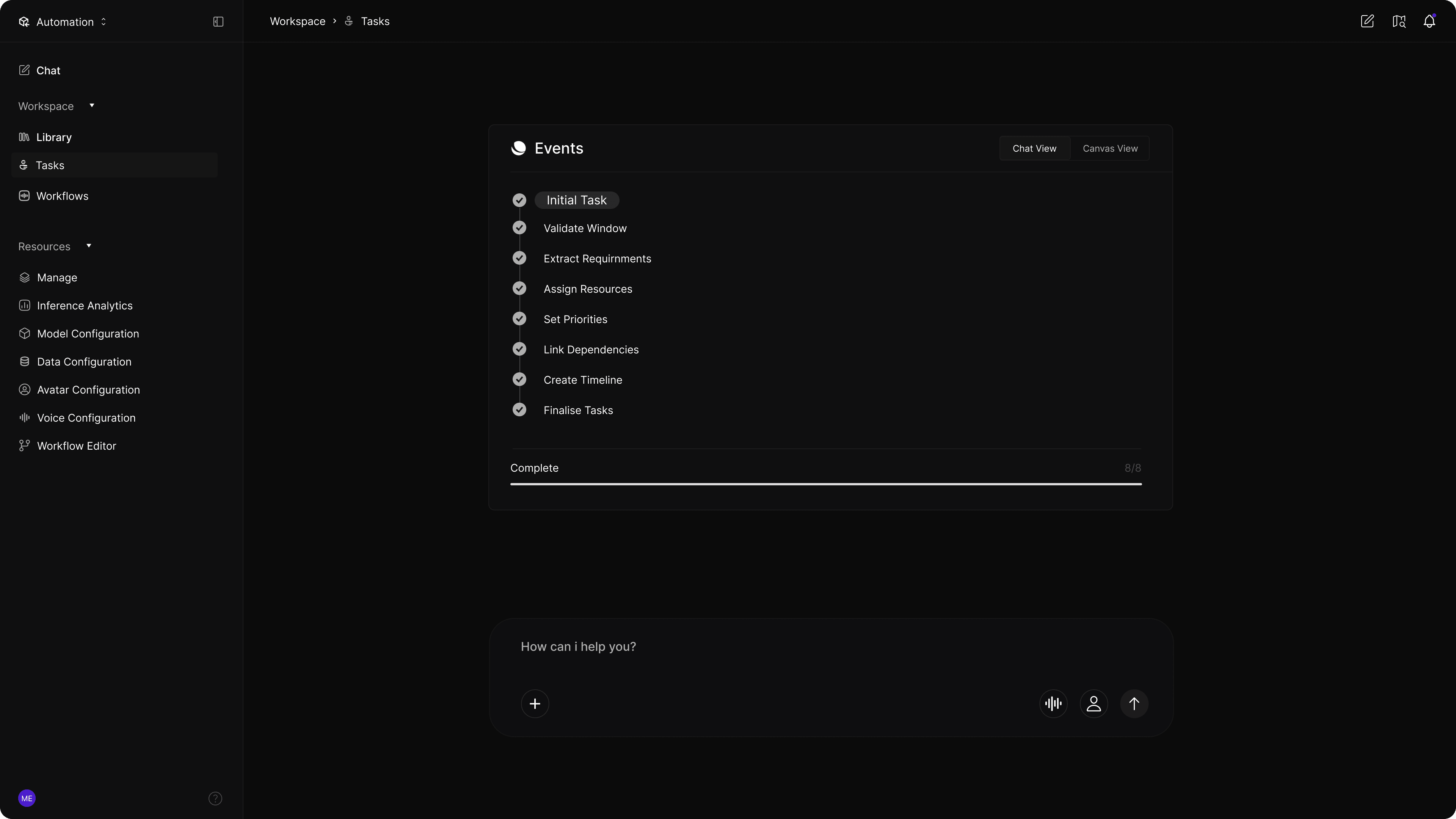Toggle the Finalise Tasks checkmark
This screenshot has height=819, width=1456.
coord(519,410)
